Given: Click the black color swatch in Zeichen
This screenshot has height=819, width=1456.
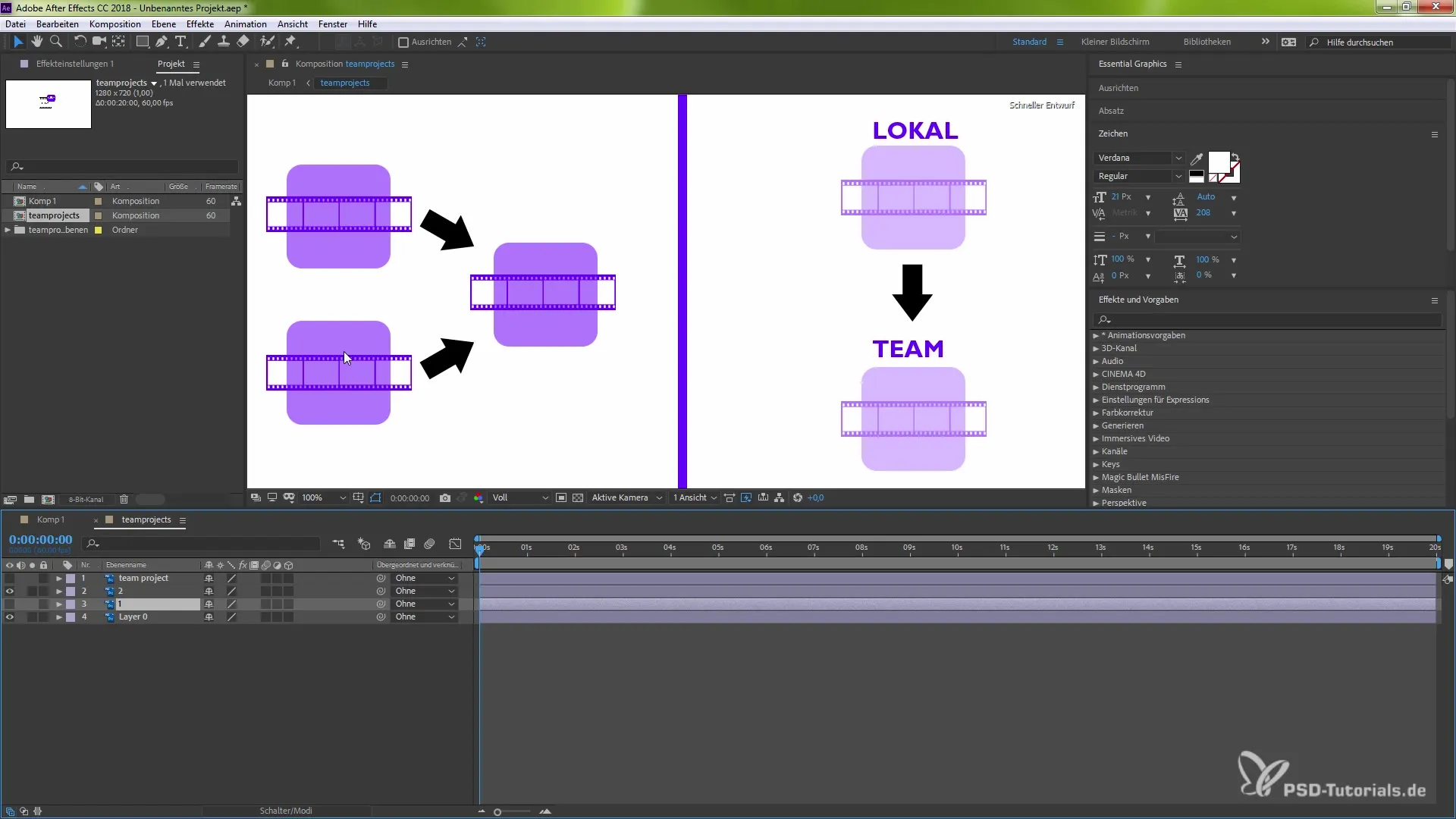Looking at the screenshot, I should [1197, 174].
